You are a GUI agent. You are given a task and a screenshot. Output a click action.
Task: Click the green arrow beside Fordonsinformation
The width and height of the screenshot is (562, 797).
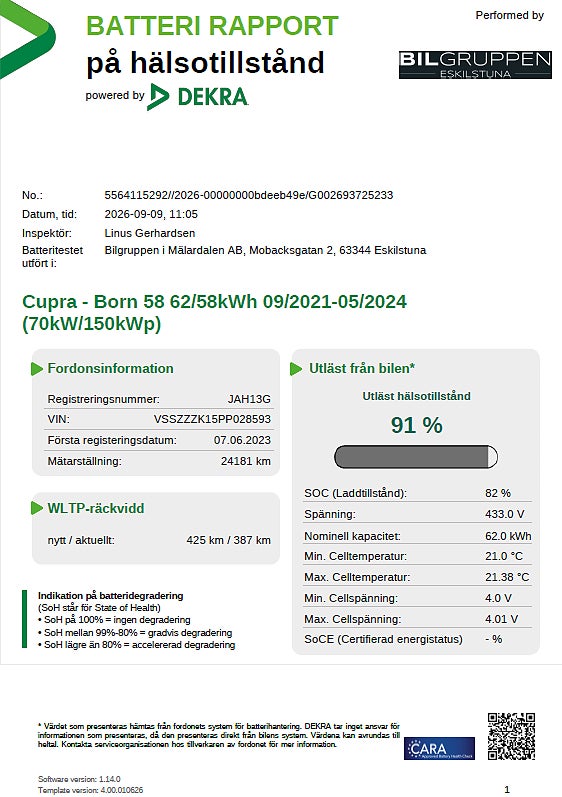tap(37, 369)
